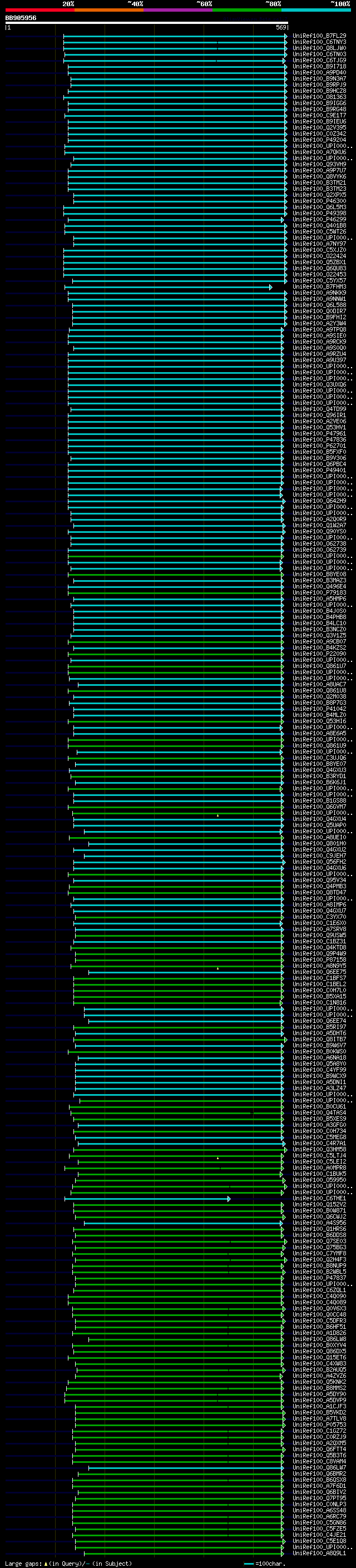Select hit label UniRef100_A9NKK9
356x1568 pixels.
(x=319, y=293)
